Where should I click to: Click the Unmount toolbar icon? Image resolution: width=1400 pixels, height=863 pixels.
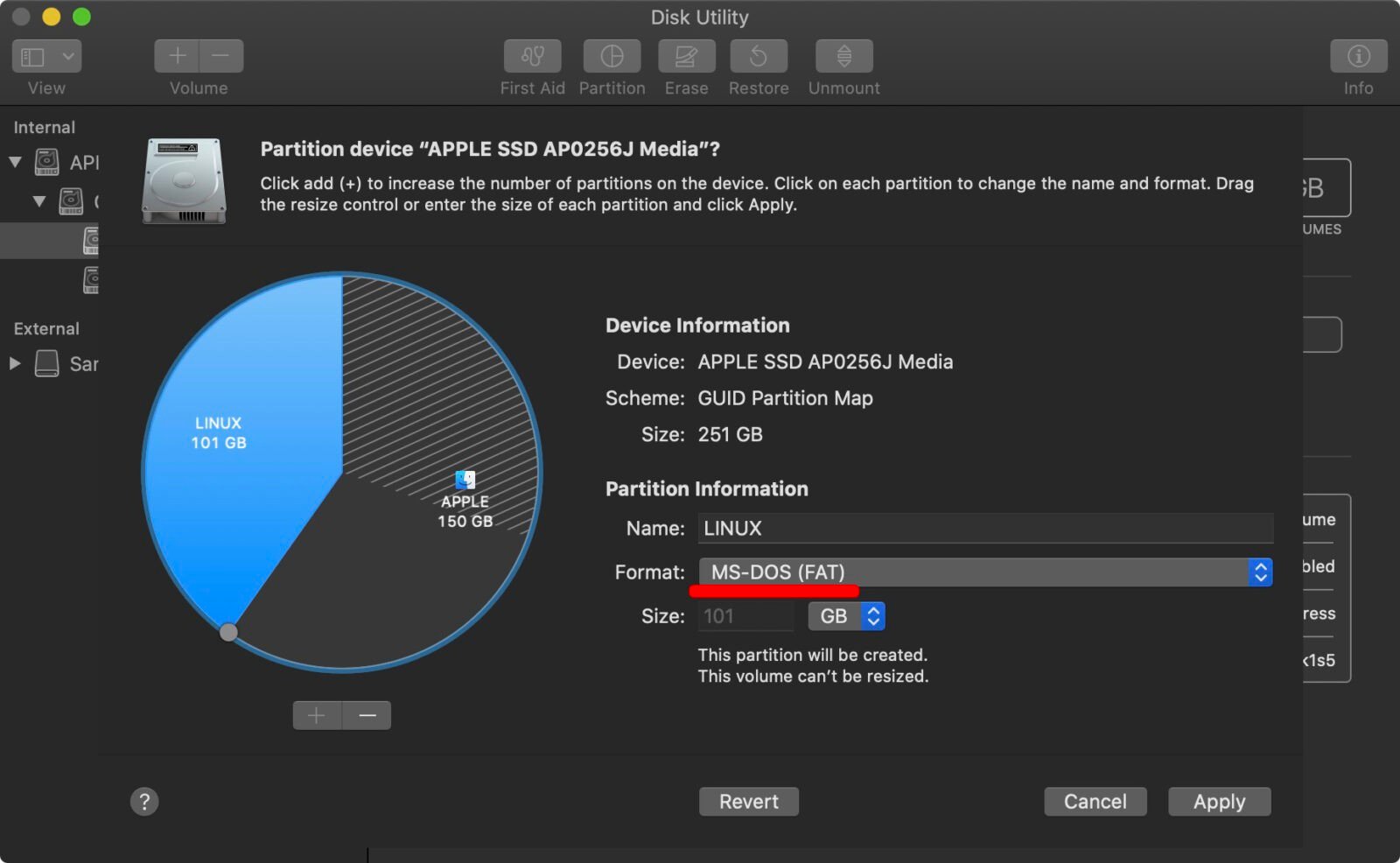coord(844,57)
